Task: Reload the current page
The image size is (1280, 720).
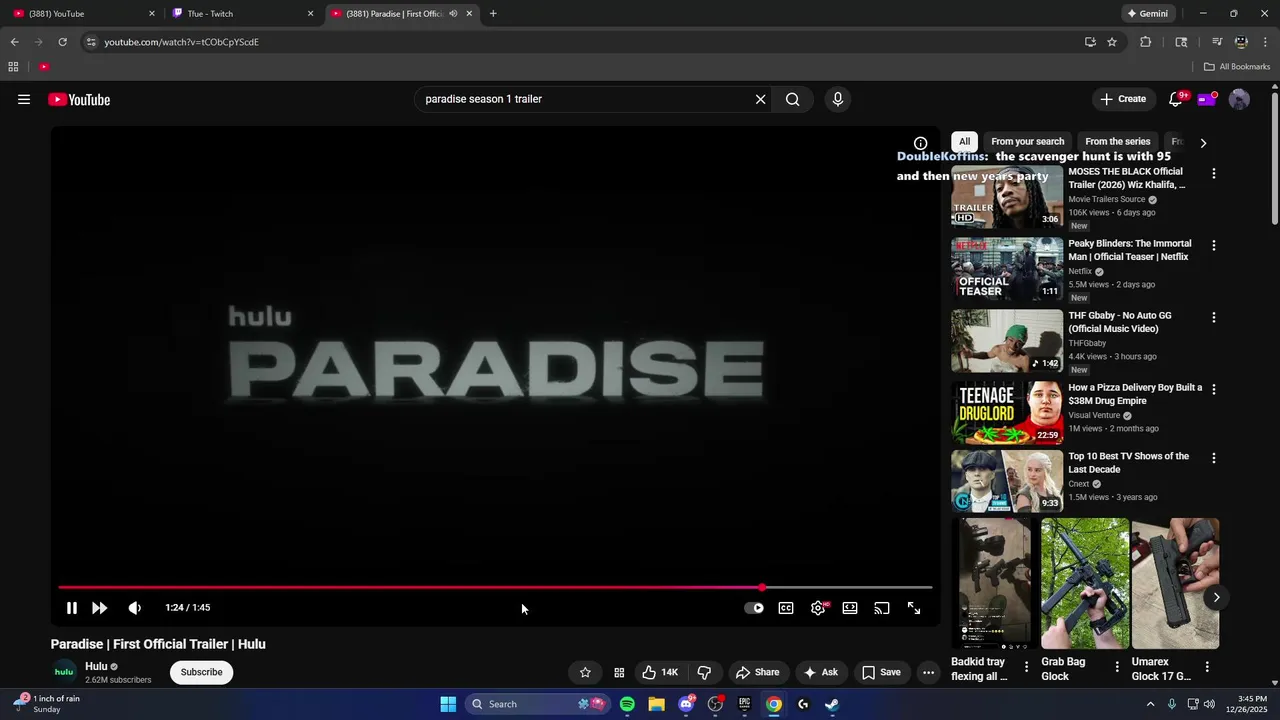Action: coord(62,42)
